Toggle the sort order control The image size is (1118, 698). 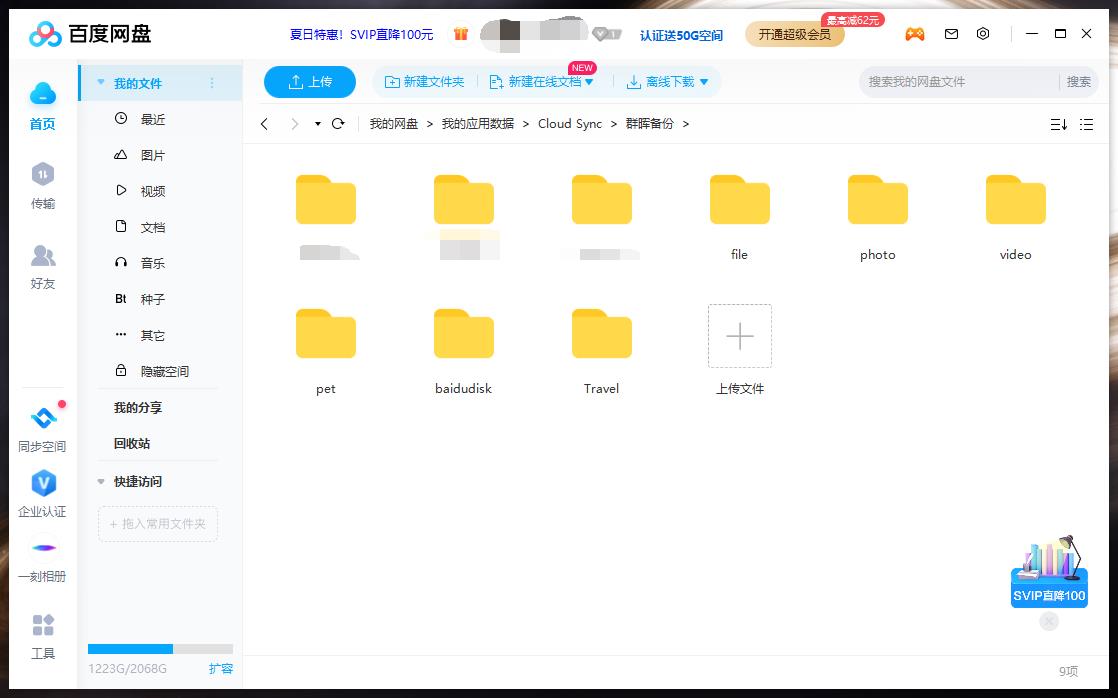point(1059,124)
